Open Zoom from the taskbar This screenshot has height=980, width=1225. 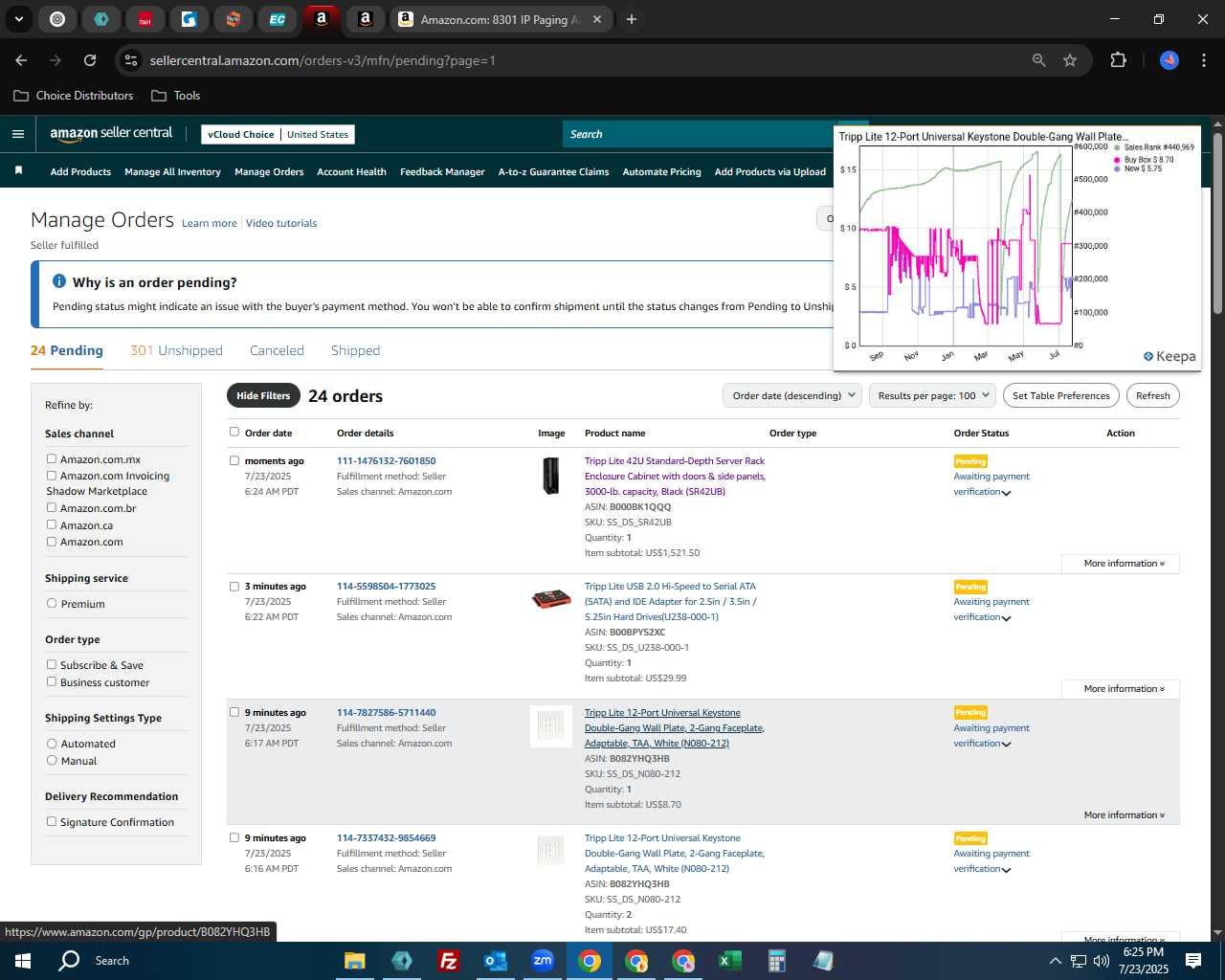[543, 961]
